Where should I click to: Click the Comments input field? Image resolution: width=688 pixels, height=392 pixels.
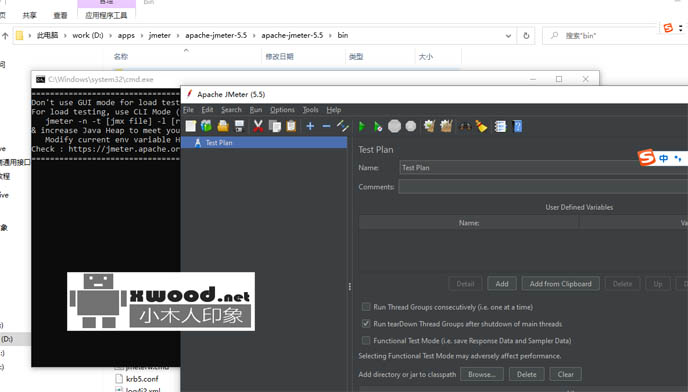tap(543, 187)
